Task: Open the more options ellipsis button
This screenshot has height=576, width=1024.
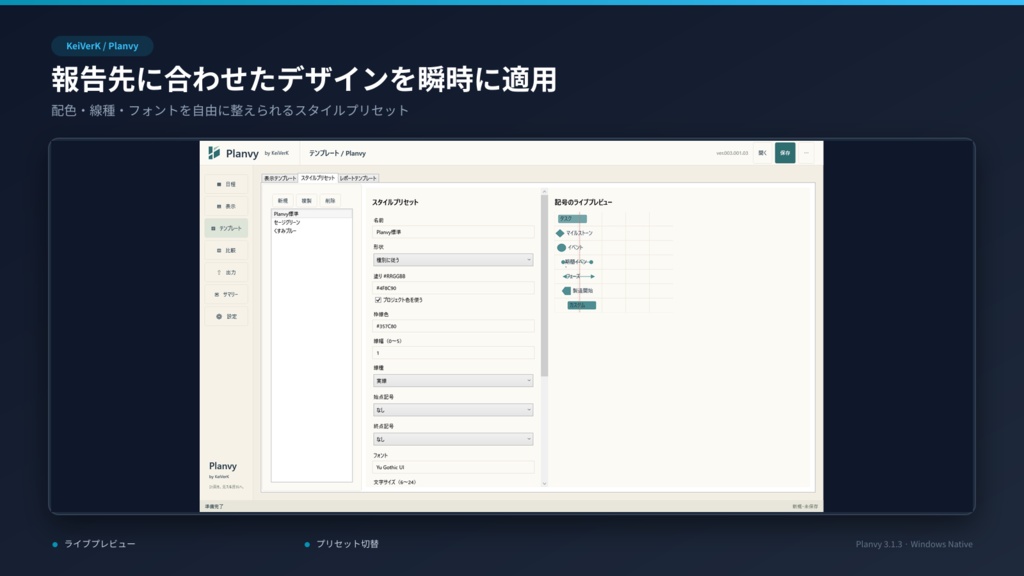Action: (806, 153)
